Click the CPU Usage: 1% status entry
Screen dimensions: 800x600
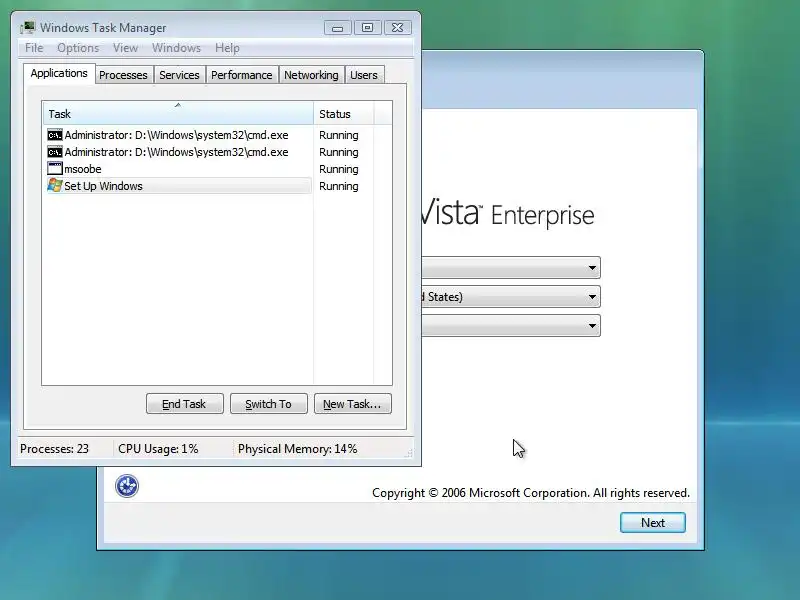[158, 448]
